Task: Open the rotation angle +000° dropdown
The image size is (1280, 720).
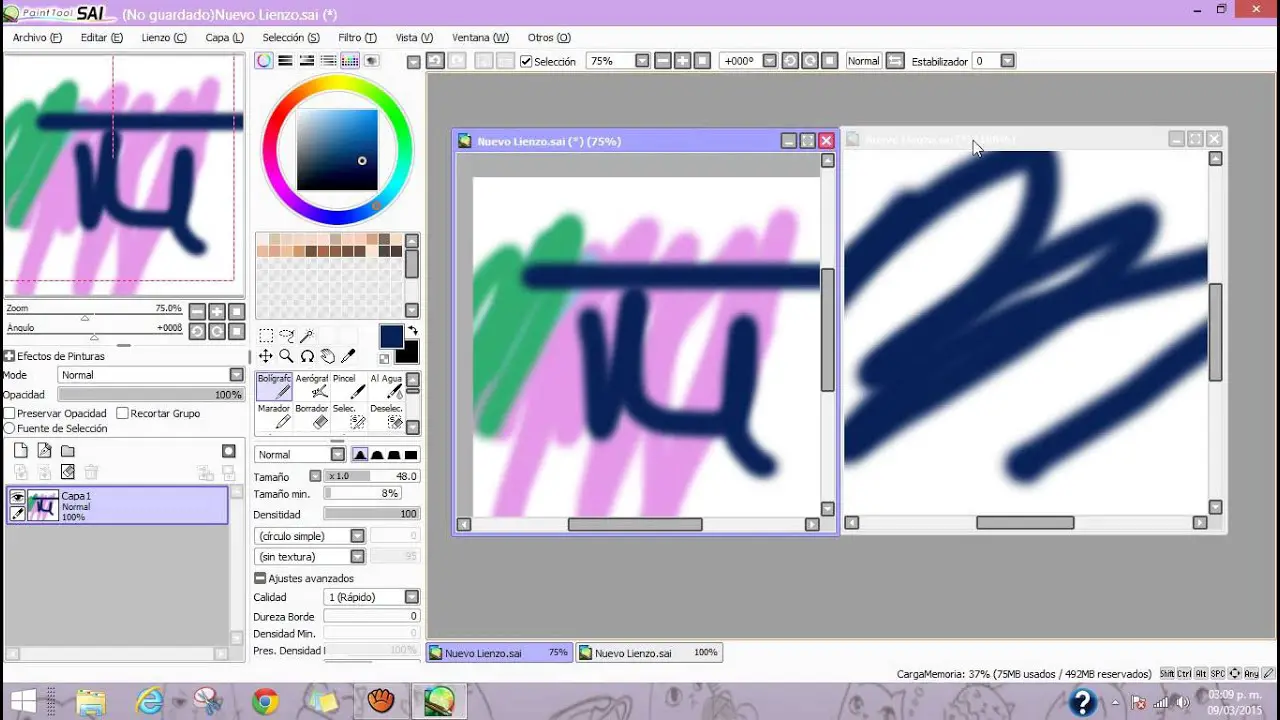Action: pos(769,61)
